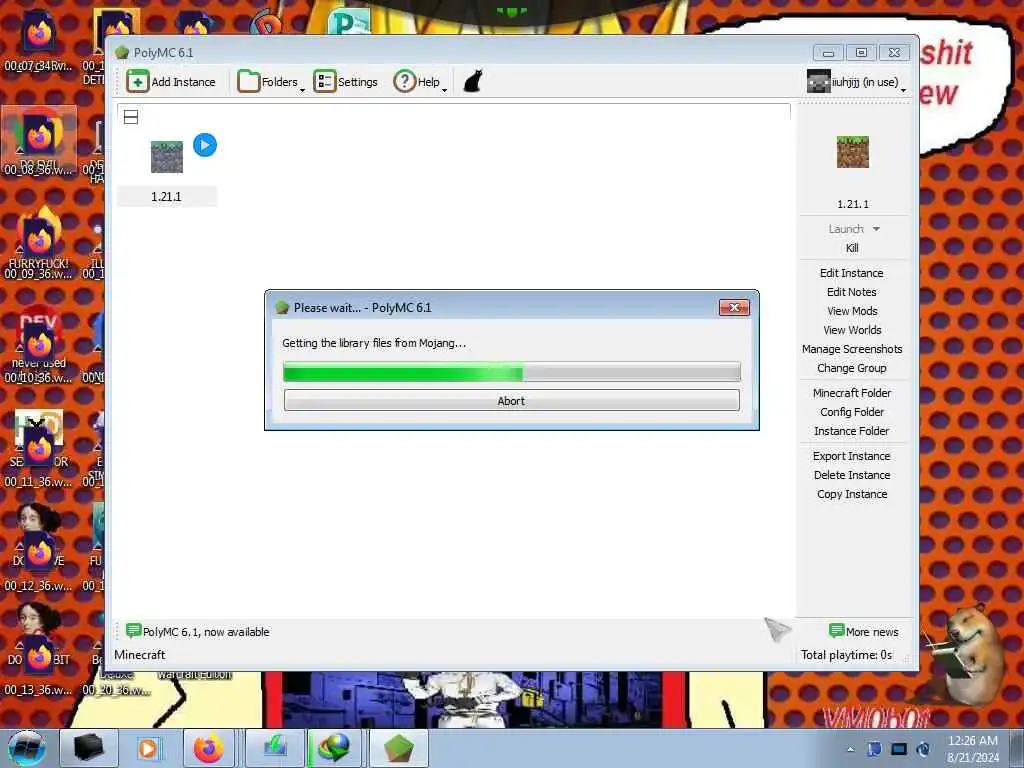The width and height of the screenshot is (1024, 768).
Task: Open PolyMC Settings
Action: coord(345,82)
